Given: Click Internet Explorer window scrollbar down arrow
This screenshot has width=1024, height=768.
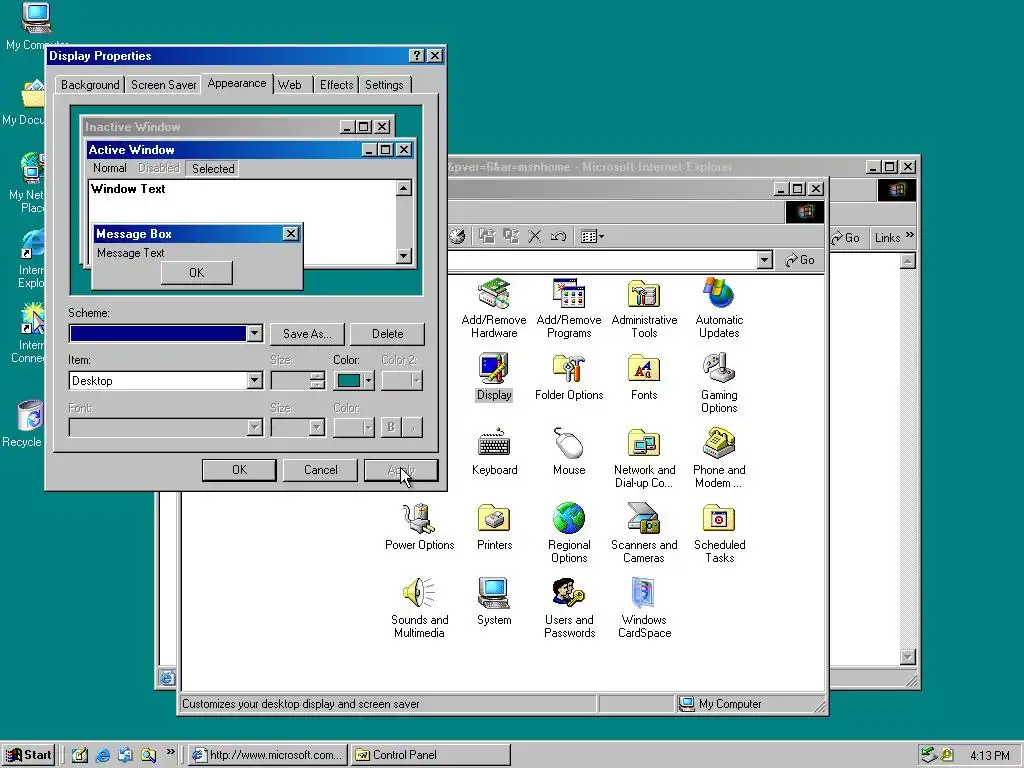Looking at the screenshot, I should [907, 656].
